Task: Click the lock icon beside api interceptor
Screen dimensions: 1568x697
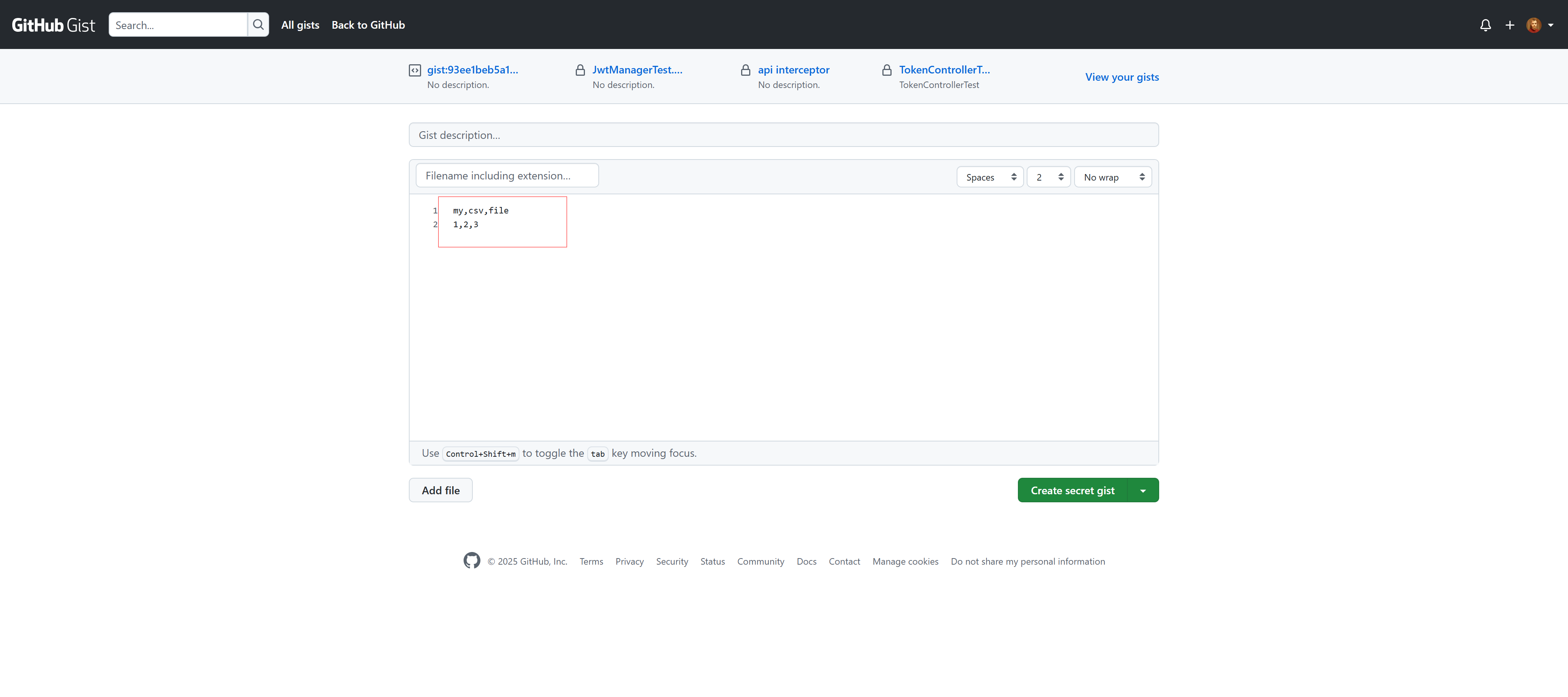Action: tap(745, 70)
